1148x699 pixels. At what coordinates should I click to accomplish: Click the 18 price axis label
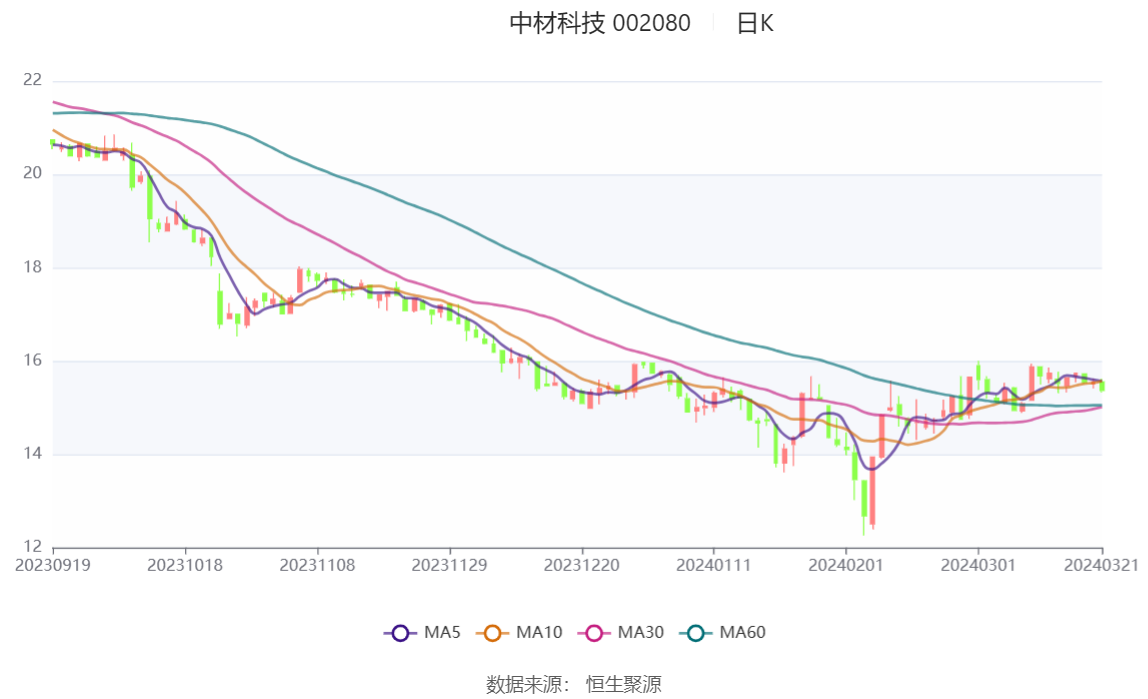(32, 267)
